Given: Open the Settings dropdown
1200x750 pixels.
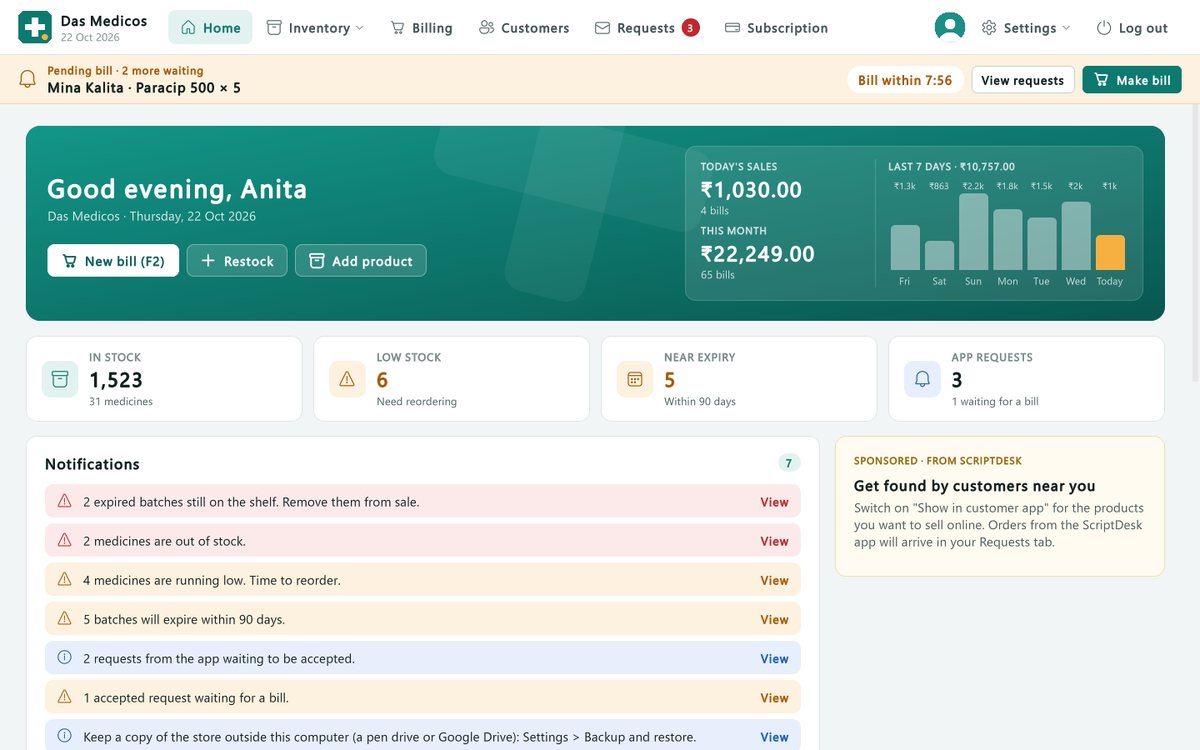Looking at the screenshot, I should (x=1026, y=28).
